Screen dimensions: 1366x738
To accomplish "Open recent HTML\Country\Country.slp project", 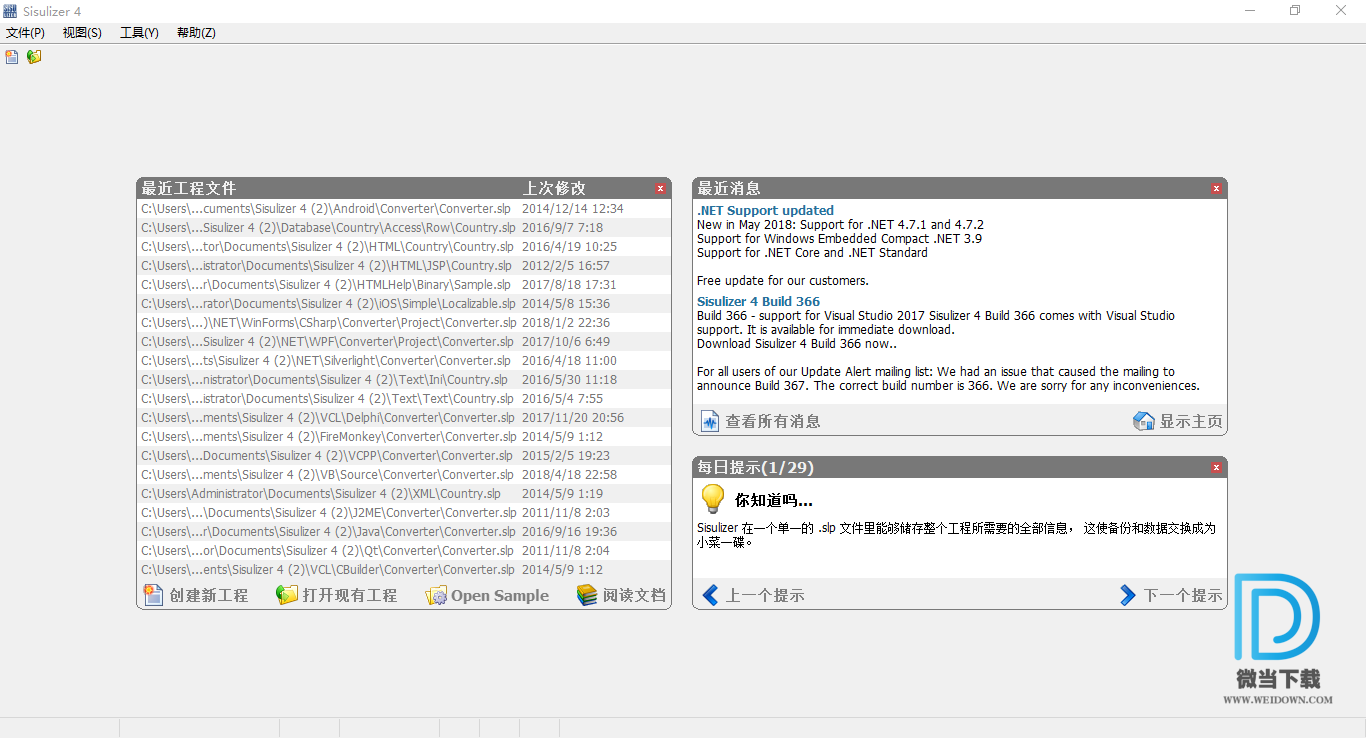I will click(404, 247).
